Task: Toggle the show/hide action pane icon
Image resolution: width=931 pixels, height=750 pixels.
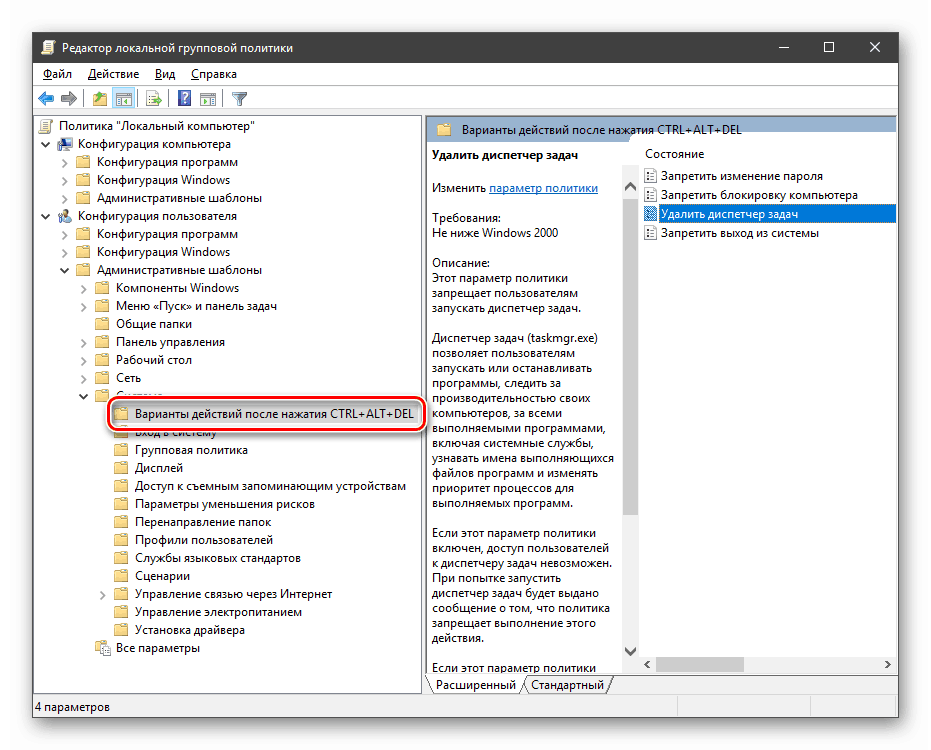Action: click(x=208, y=98)
